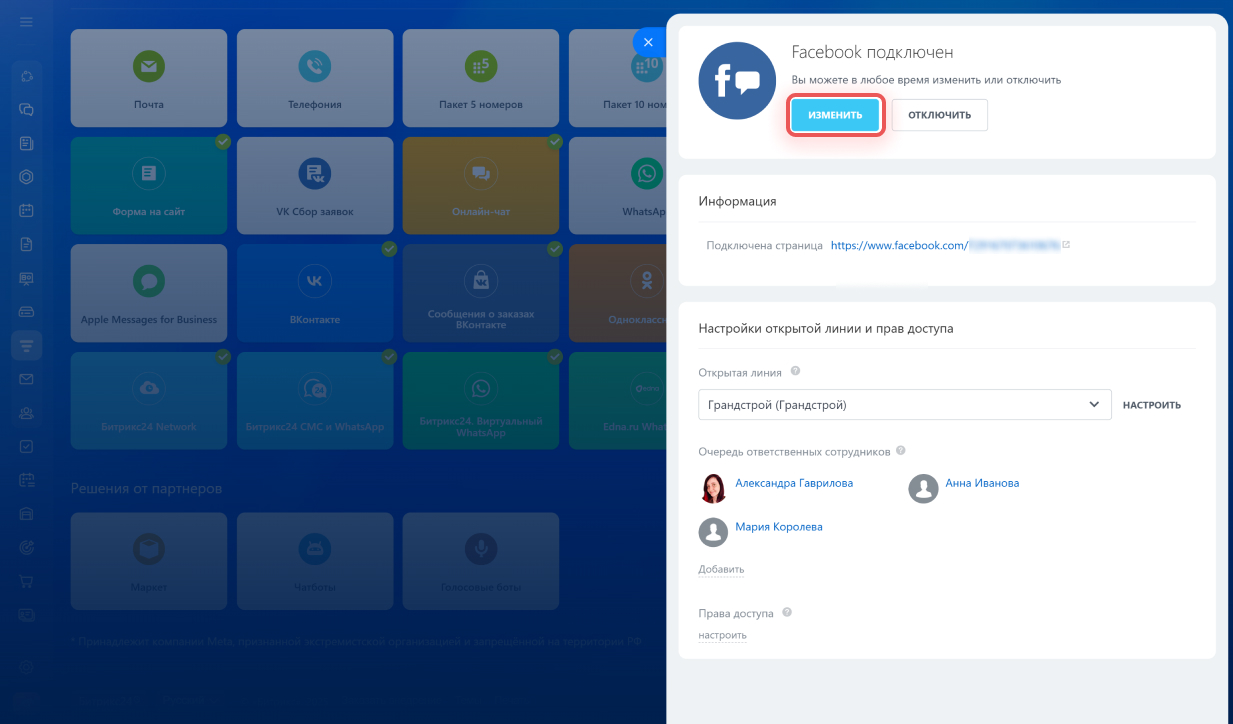Open the Форма на сайт tile
The image size is (1233, 724).
pyautogui.click(x=149, y=185)
